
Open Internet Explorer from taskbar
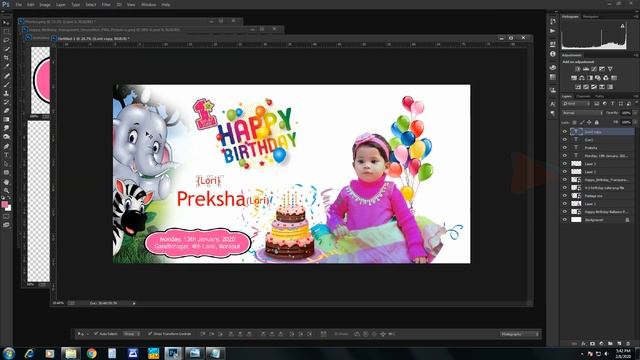[29, 353]
